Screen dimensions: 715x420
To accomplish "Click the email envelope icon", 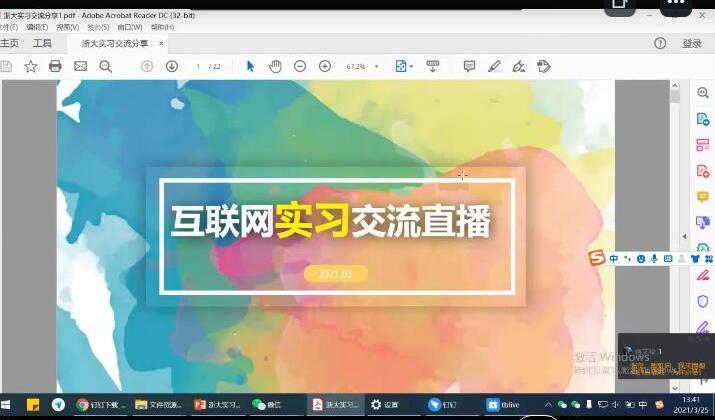I will click(80, 66).
